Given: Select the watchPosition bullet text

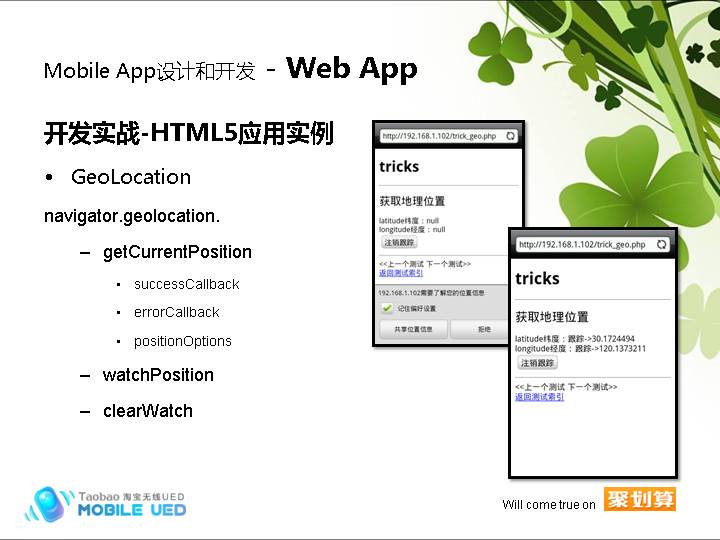Looking at the screenshot, I should pos(158,375).
